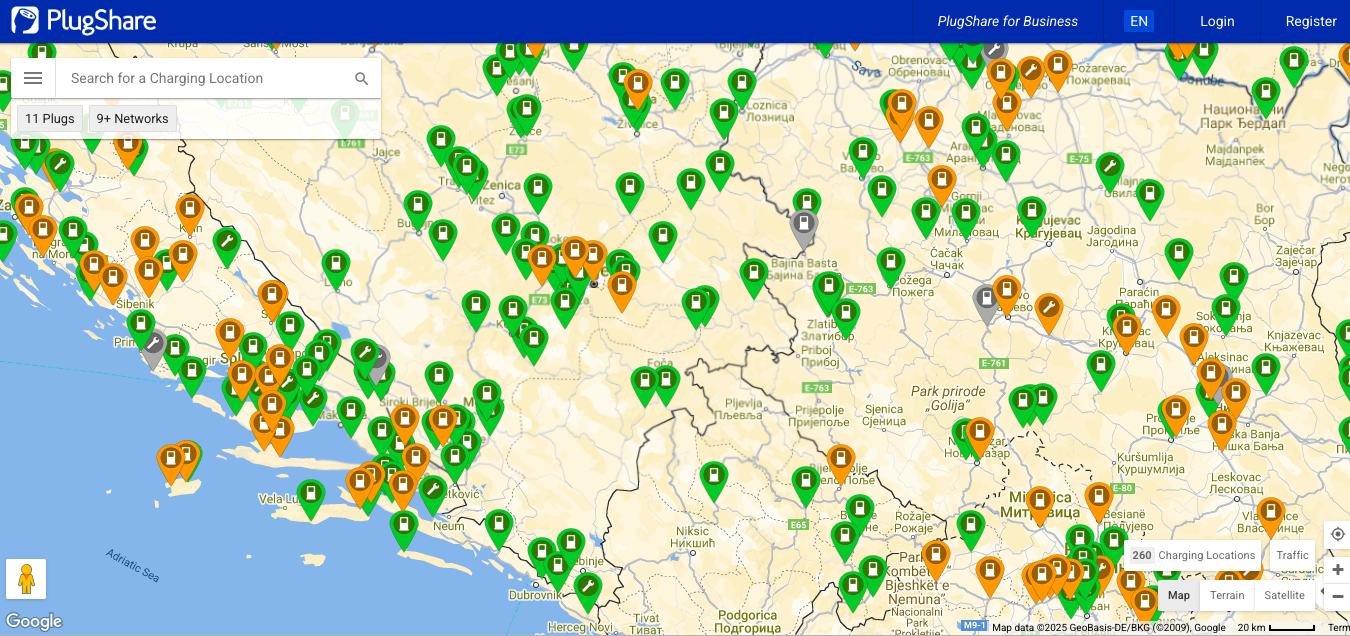Screen dimensions: 1350x636
Task: Select orange marker above Besianë Podujevo label
Action: pos(1098,501)
